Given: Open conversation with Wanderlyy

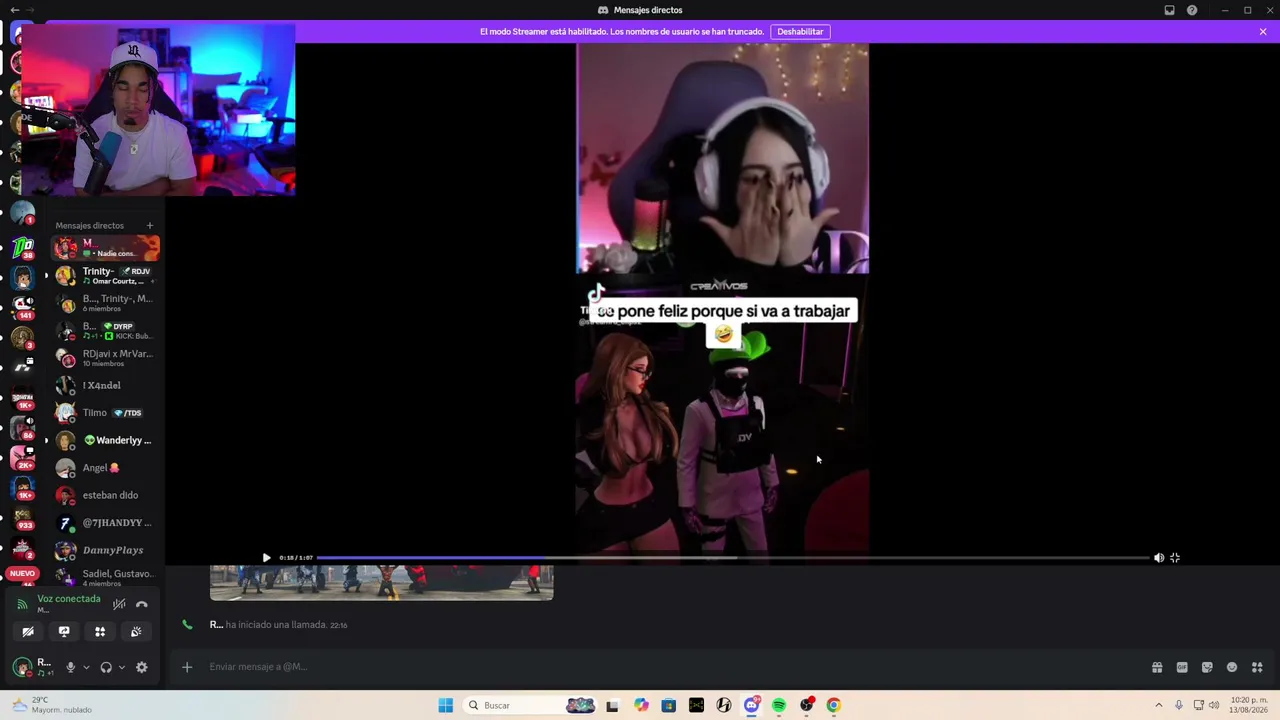Looking at the screenshot, I should tap(106, 440).
